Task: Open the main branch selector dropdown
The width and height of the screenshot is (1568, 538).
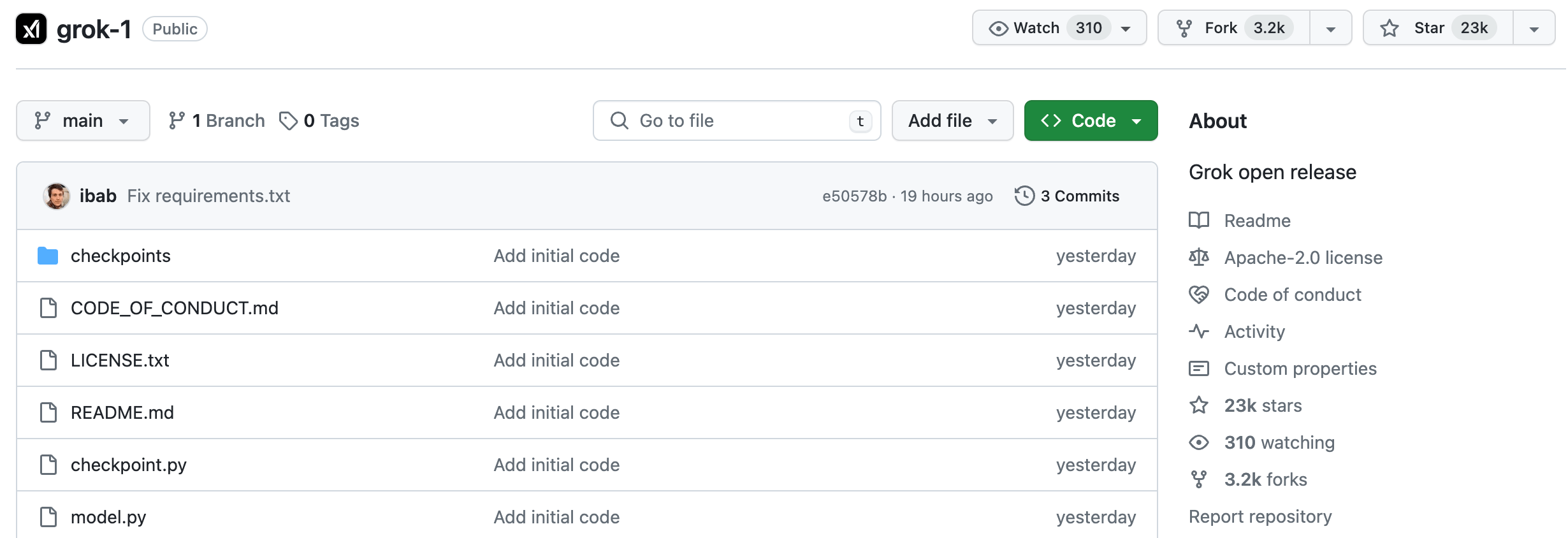Action: [x=83, y=120]
